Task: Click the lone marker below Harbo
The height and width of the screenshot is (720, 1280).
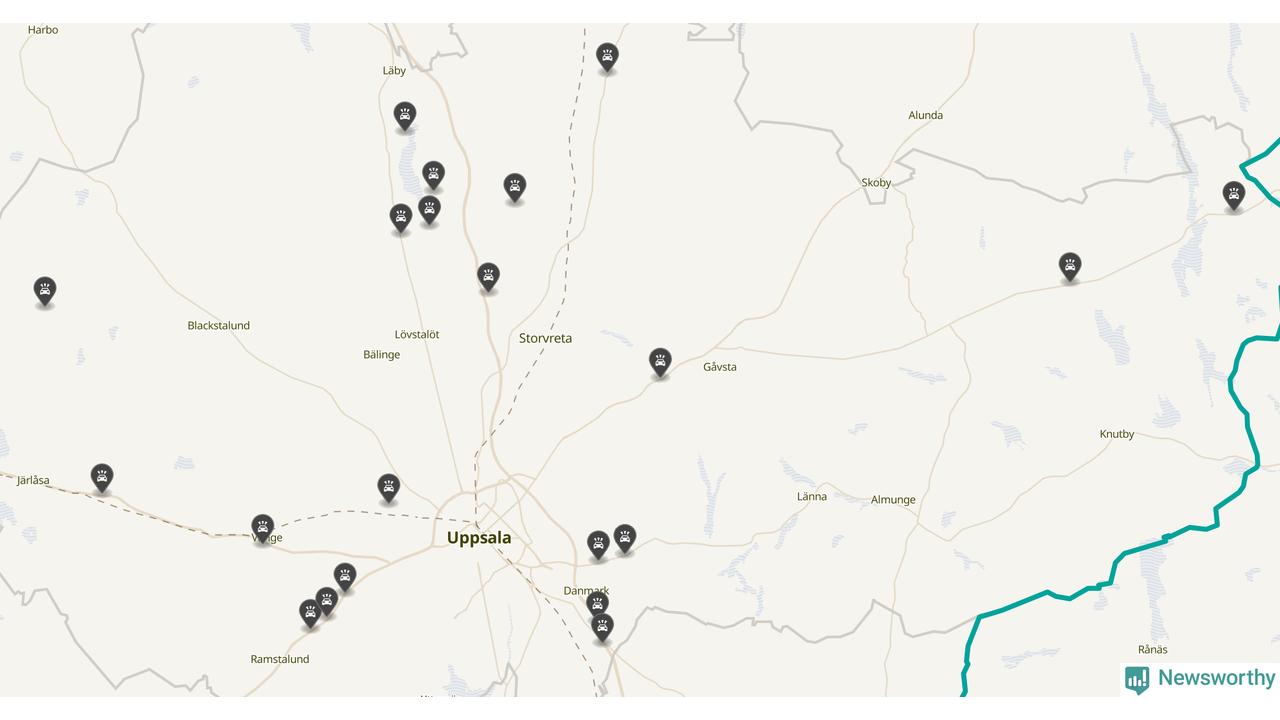Action: tap(45, 291)
